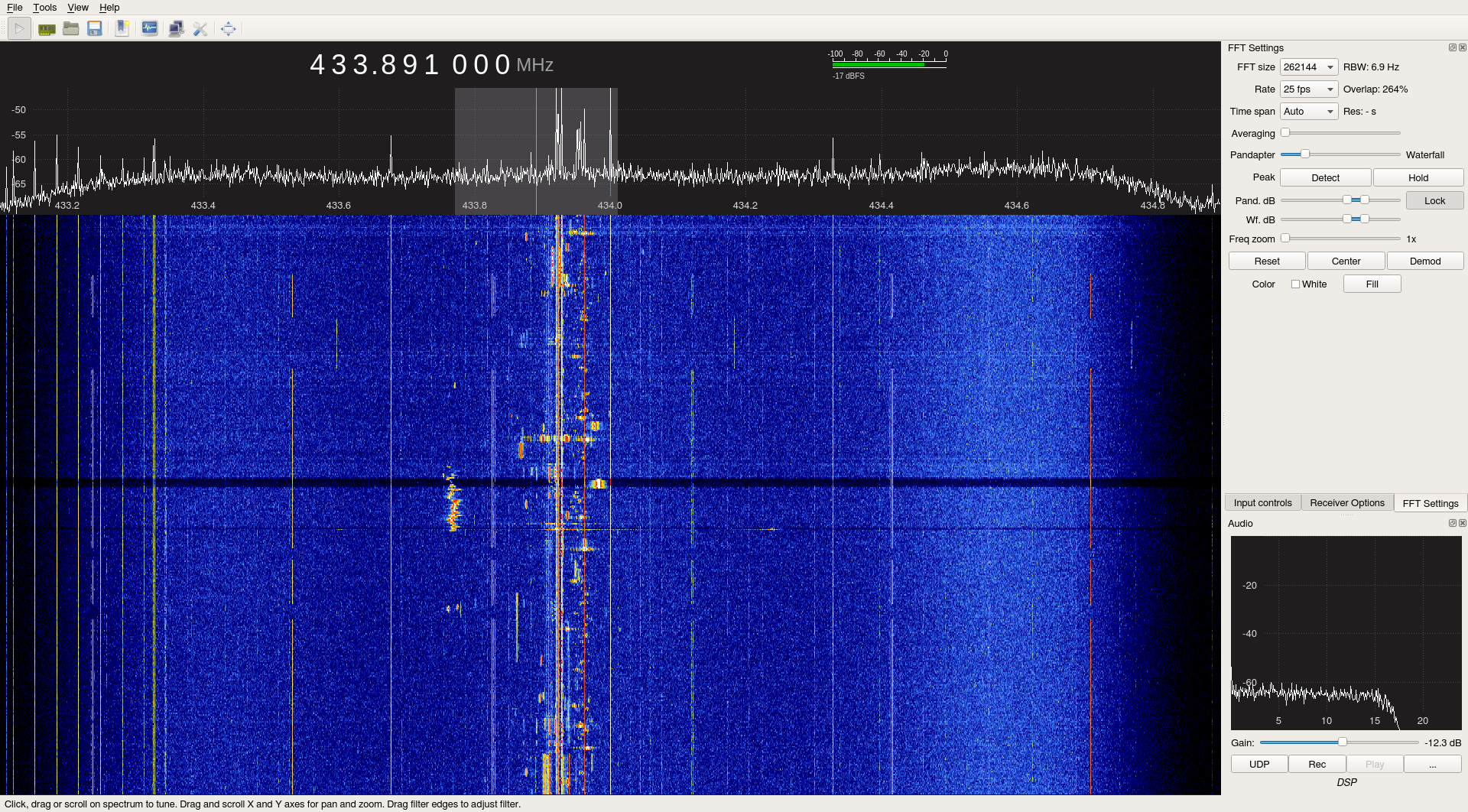Toggle Fill under the spectrum trace
The height and width of the screenshot is (812, 1468).
click(1372, 284)
